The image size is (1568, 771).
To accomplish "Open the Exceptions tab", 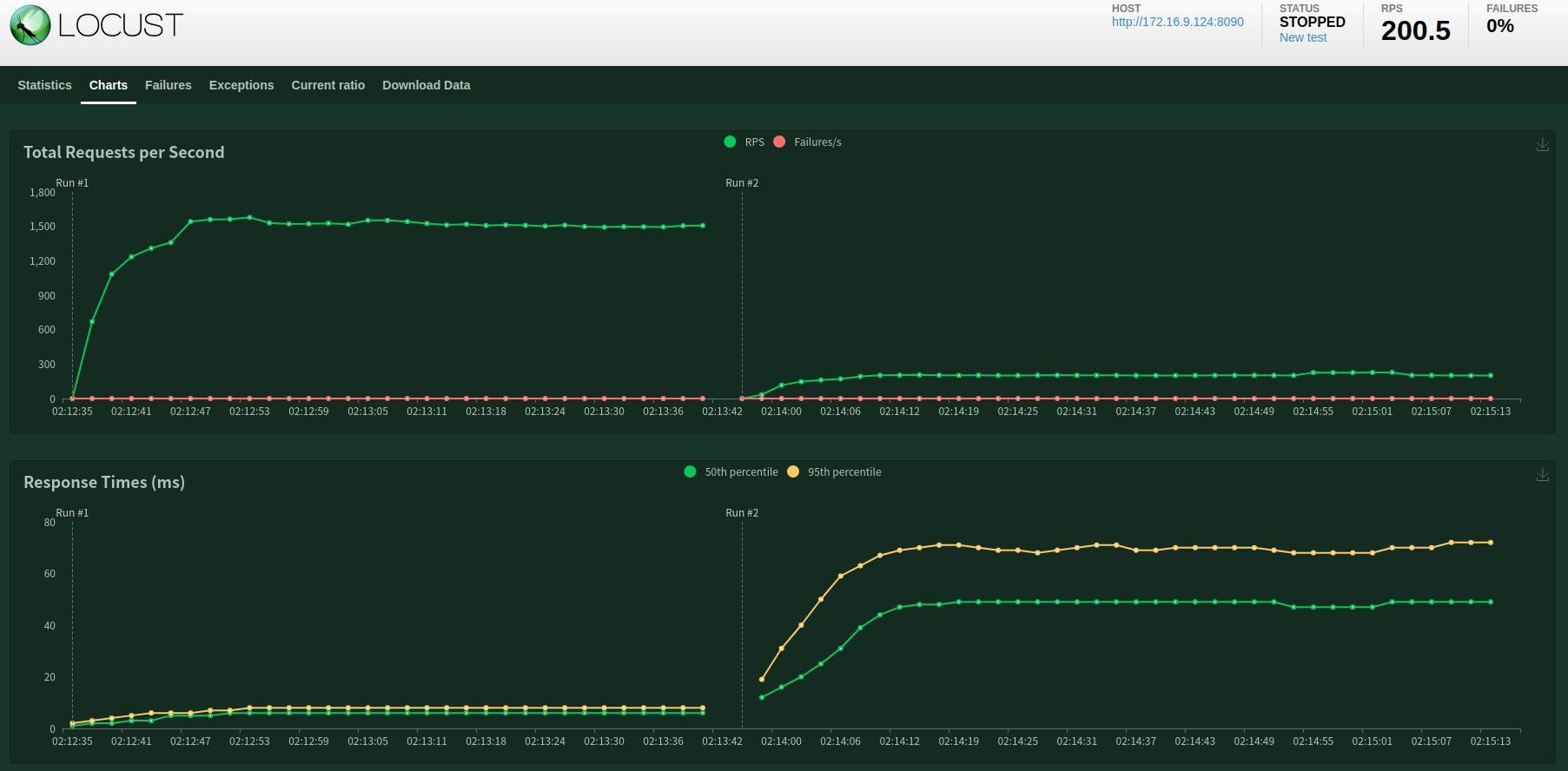I will tap(241, 85).
